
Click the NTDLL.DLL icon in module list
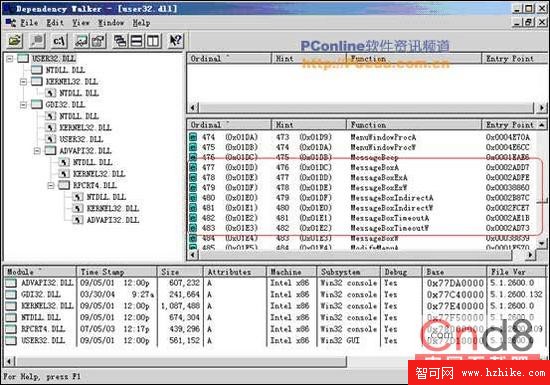[x=11, y=317]
